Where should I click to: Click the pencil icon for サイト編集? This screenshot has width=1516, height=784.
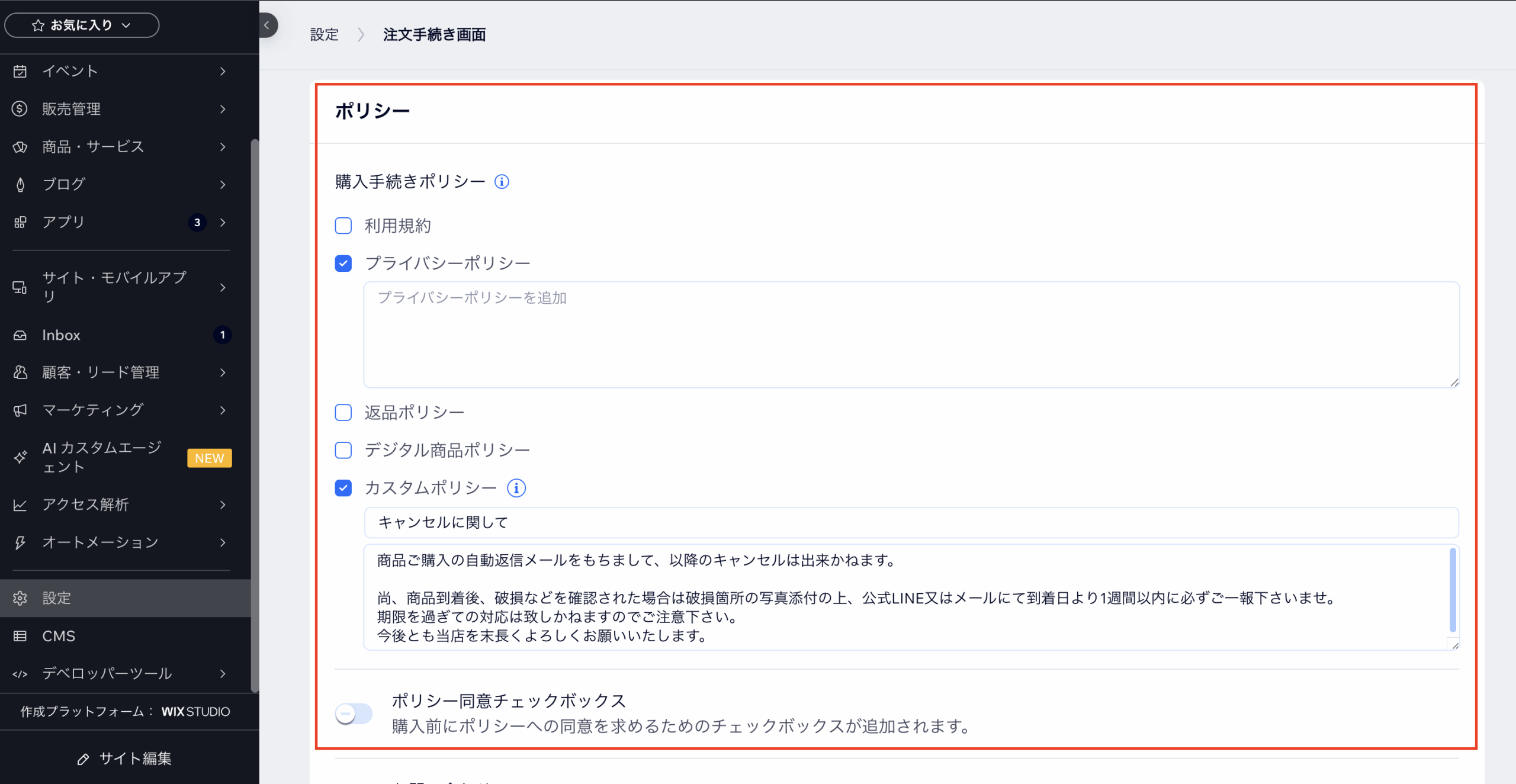click(83, 759)
